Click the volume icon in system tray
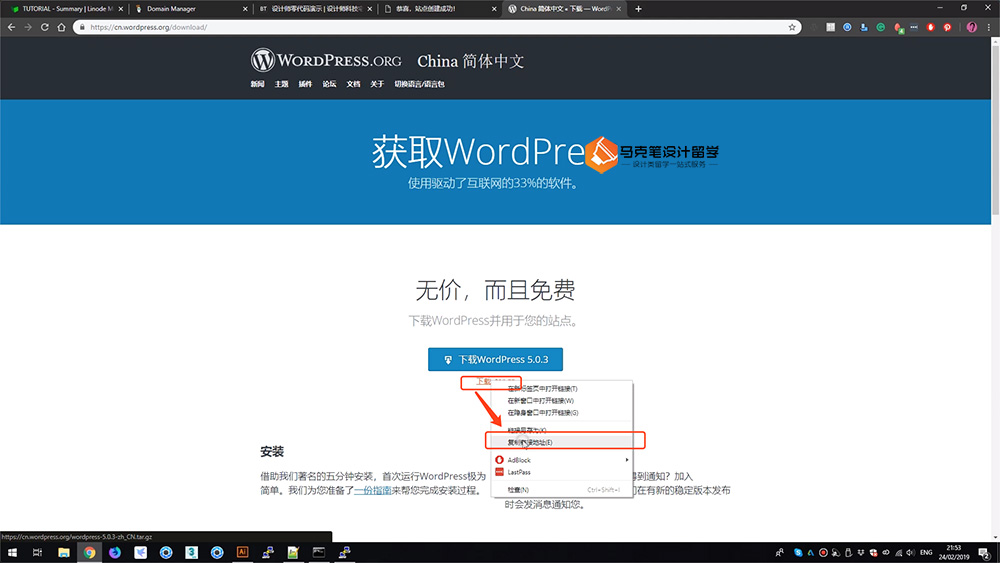The height and width of the screenshot is (563, 1000). click(910, 552)
